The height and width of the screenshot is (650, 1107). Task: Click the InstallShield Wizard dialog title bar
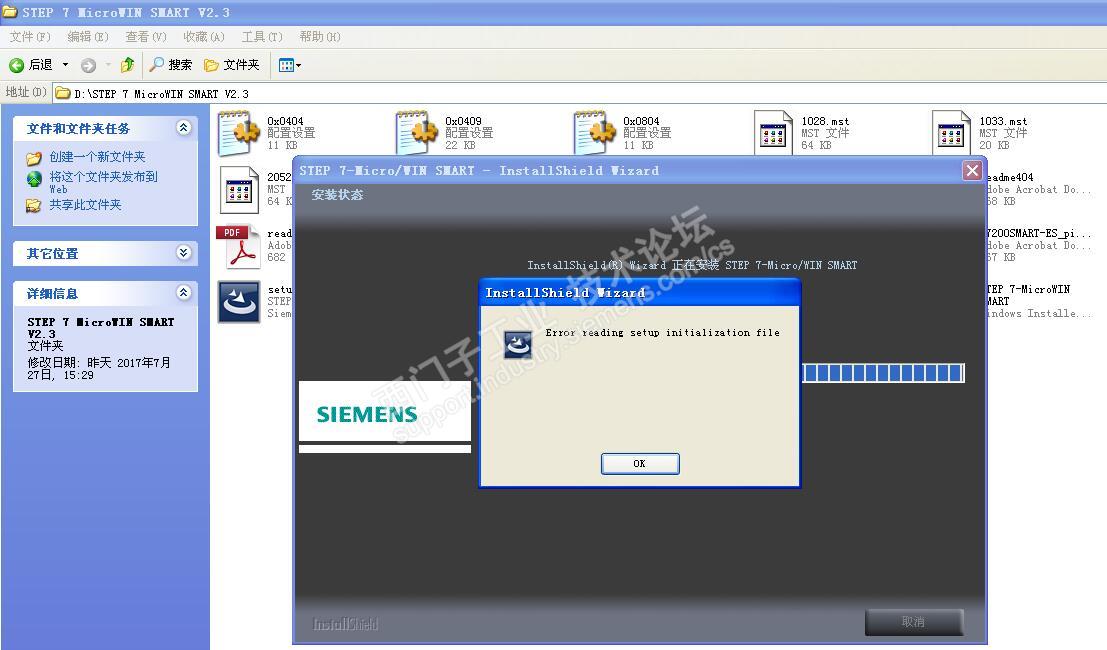tap(640, 292)
